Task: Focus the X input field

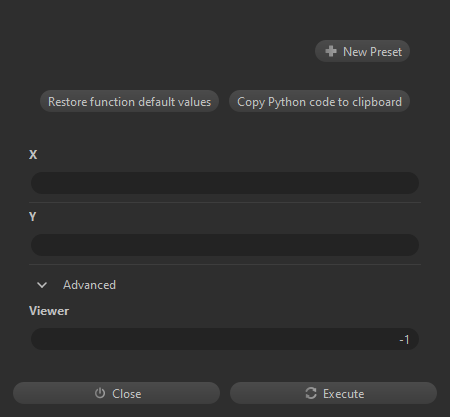Action: click(225, 183)
